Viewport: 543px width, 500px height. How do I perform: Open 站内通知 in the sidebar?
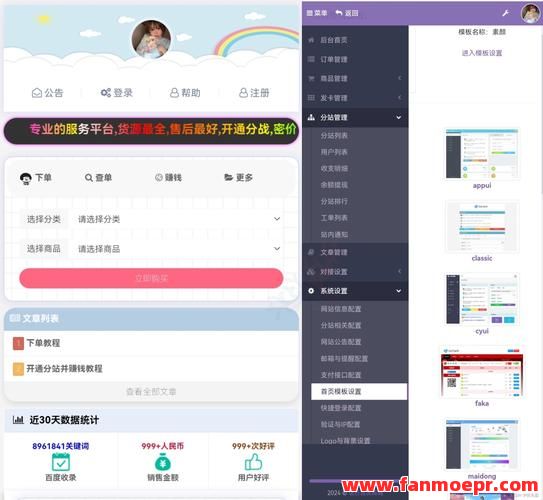coord(334,234)
